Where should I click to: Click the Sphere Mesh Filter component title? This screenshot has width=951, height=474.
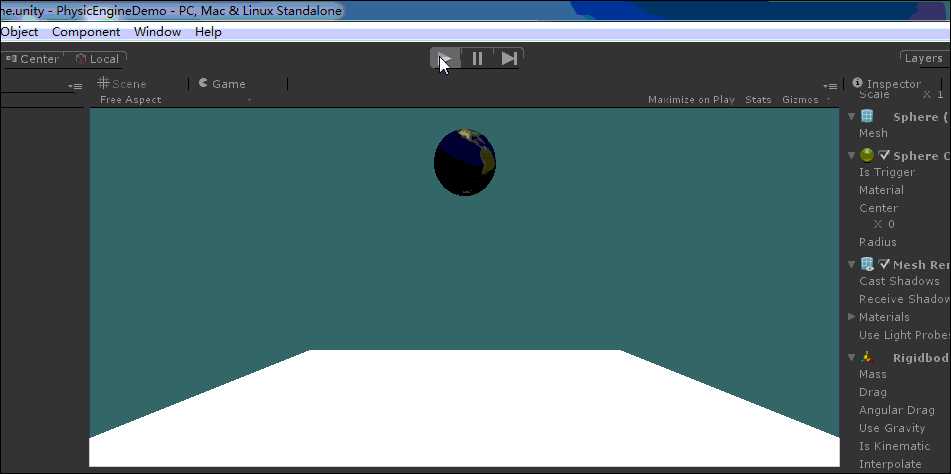pos(920,117)
